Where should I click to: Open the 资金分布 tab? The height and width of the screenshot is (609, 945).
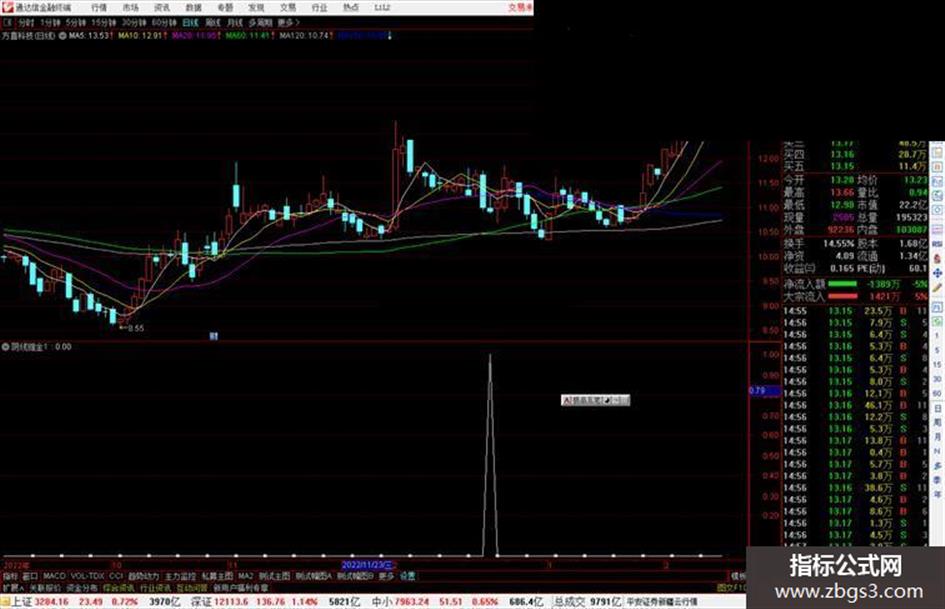81,587
